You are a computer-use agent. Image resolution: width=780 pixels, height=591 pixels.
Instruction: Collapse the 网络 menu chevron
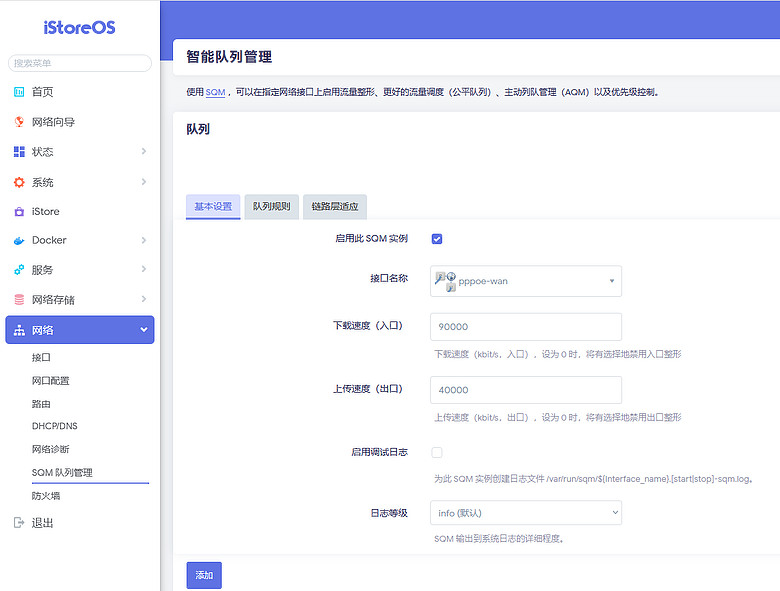point(144,329)
